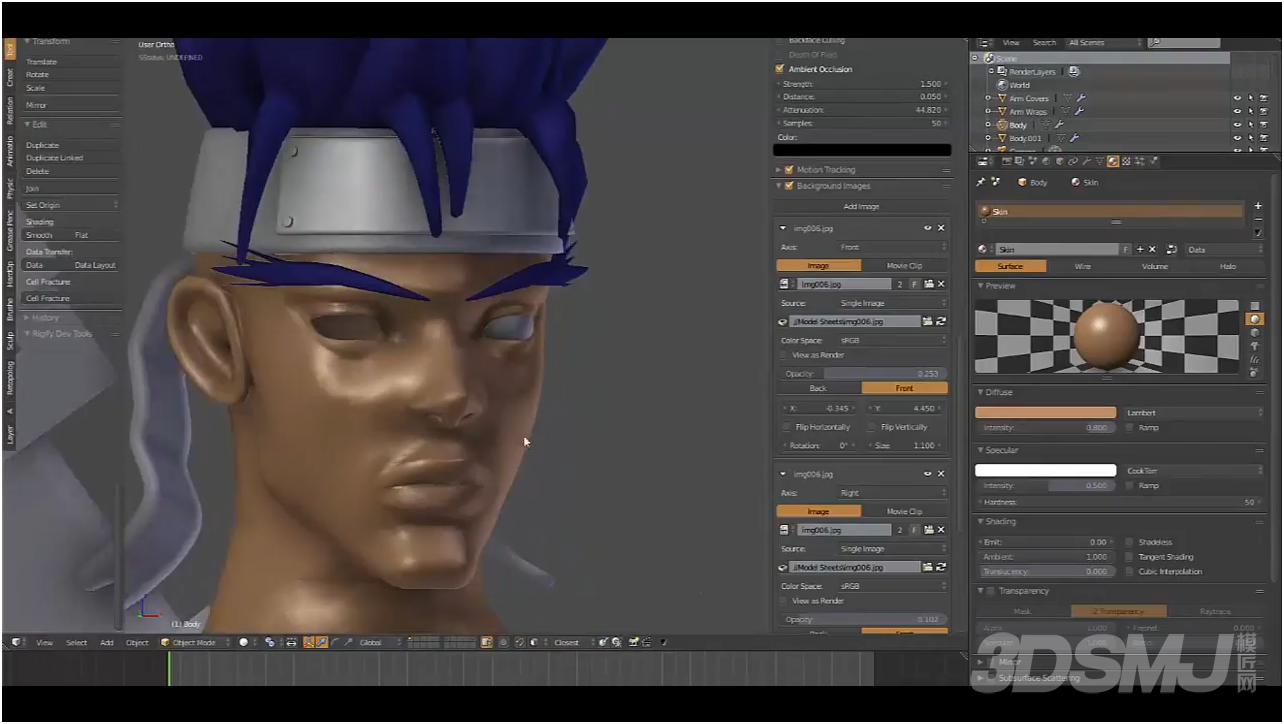Pin the properties context with pushpin icon
The width and height of the screenshot is (1284, 724).
pyautogui.click(x=980, y=182)
